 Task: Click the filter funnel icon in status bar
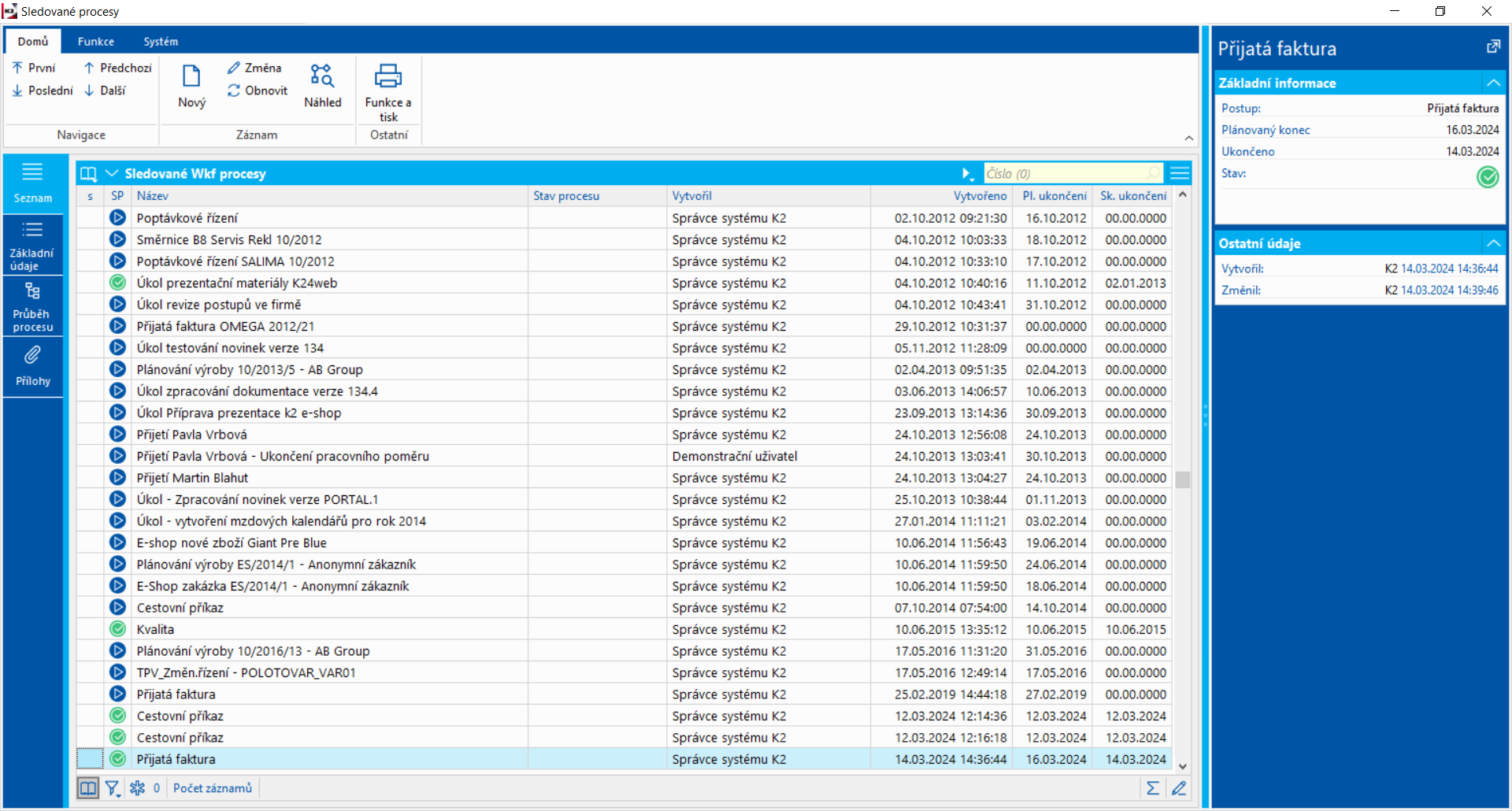(x=113, y=788)
